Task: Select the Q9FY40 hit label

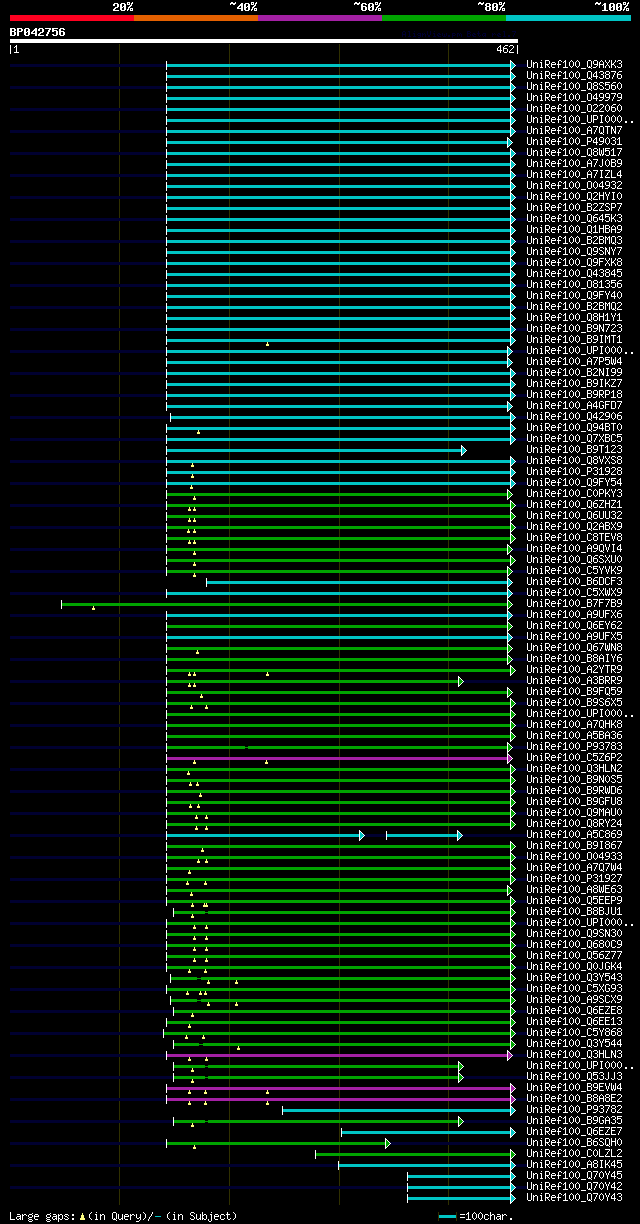Action: click(574, 295)
